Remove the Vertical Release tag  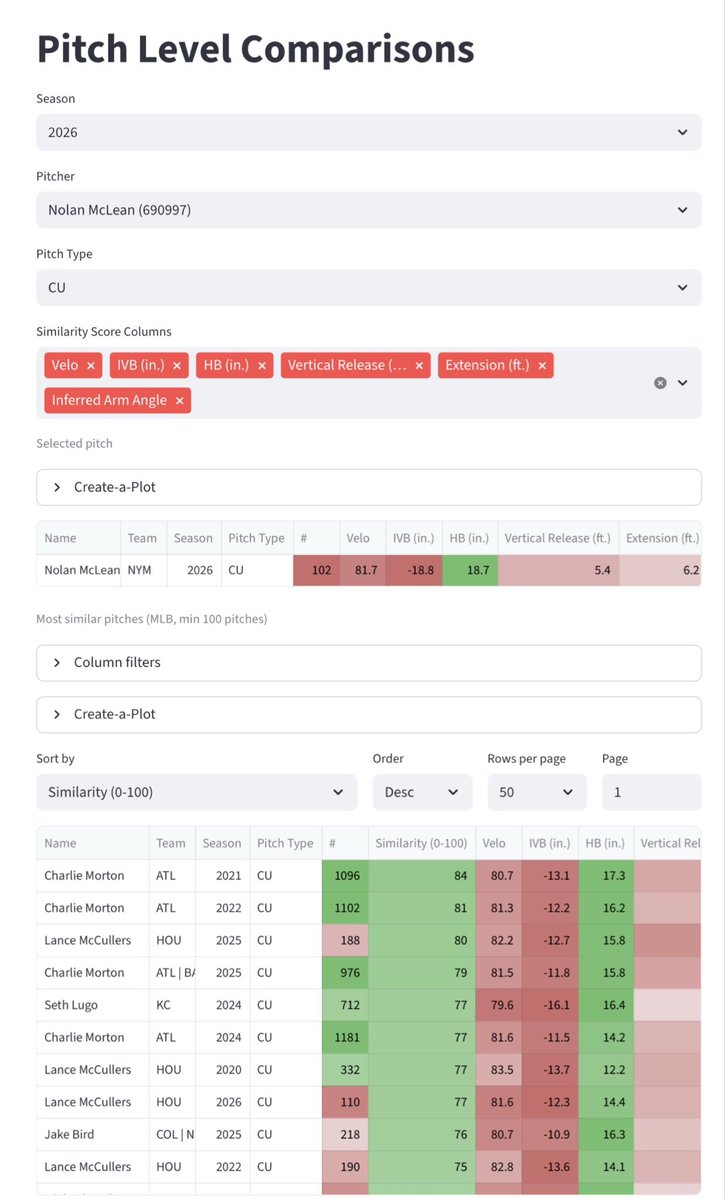[419, 366]
